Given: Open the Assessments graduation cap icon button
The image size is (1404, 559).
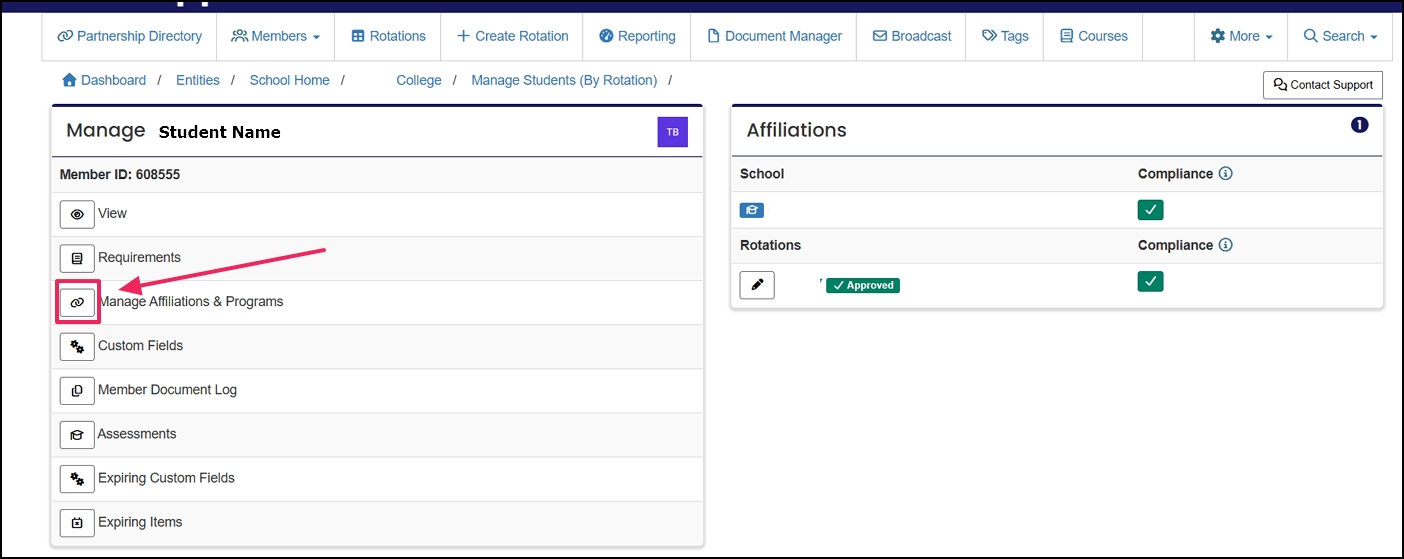Looking at the screenshot, I should pyautogui.click(x=77, y=434).
